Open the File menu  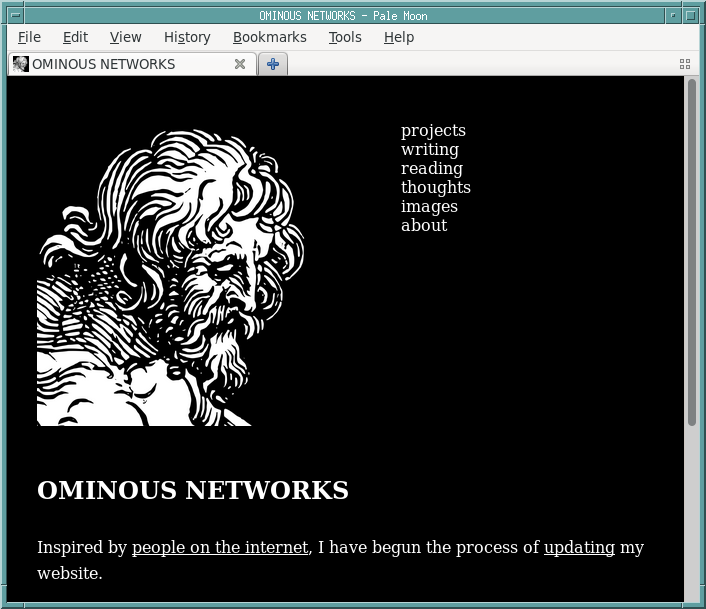(x=29, y=37)
